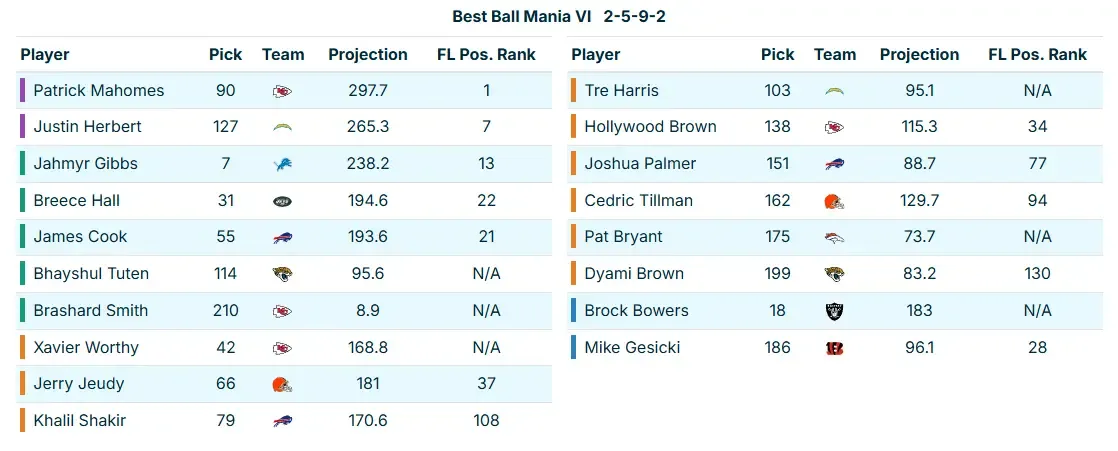Viewport: 1118px width, 451px height.
Task: Click the Lions logo next to Jahmyr Gibbs
Action: click(283, 164)
